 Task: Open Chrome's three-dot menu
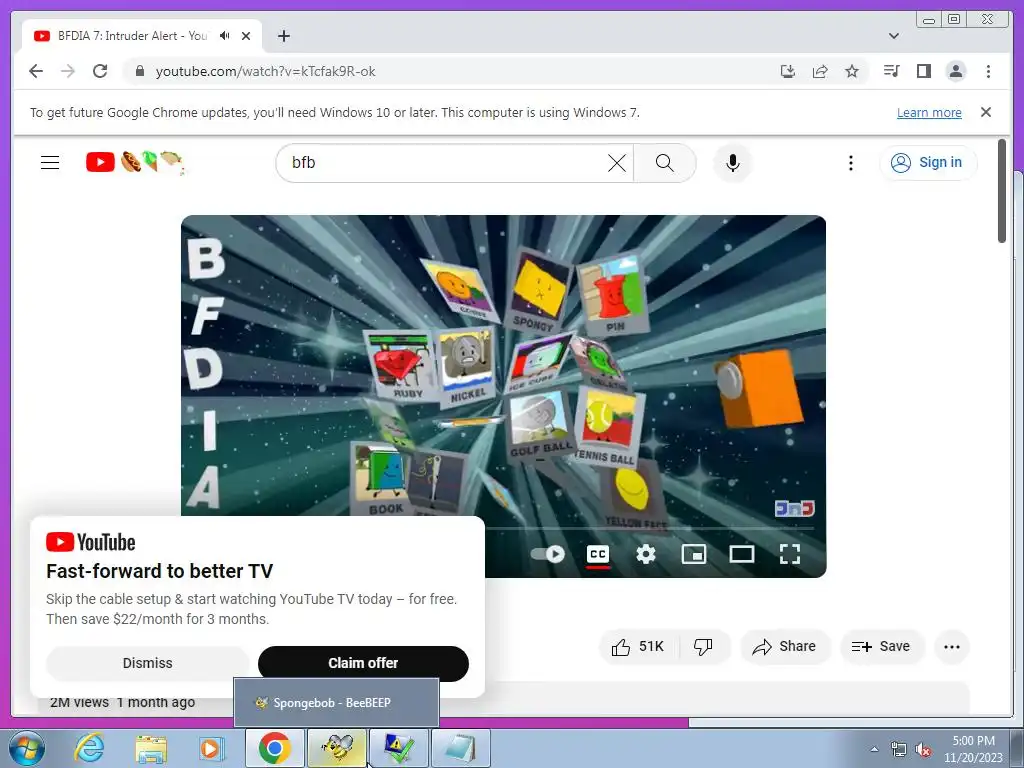click(988, 71)
